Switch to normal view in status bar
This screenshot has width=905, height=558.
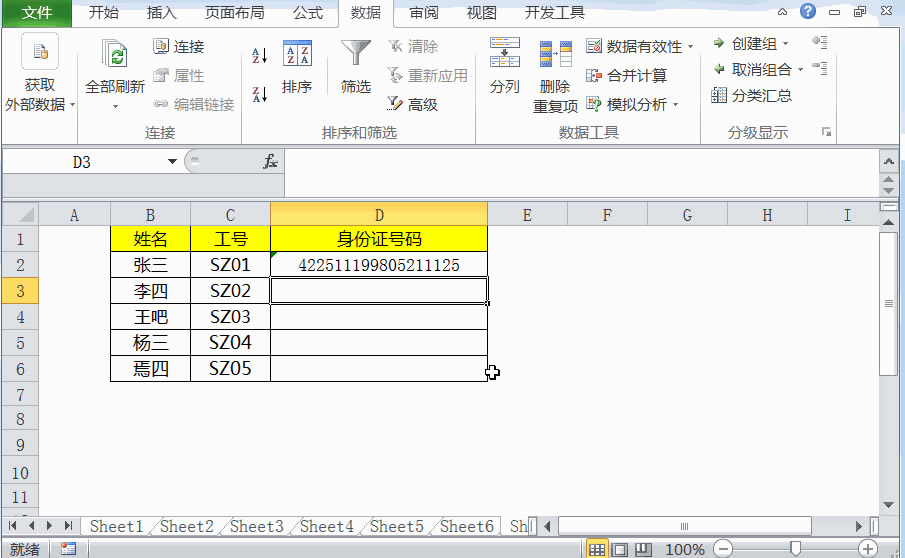pyautogui.click(x=597, y=549)
